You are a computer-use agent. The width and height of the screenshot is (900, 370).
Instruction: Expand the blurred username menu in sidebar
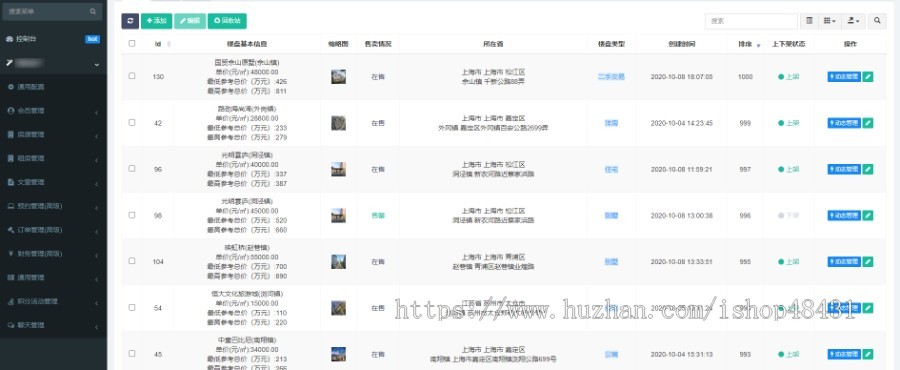click(53, 63)
